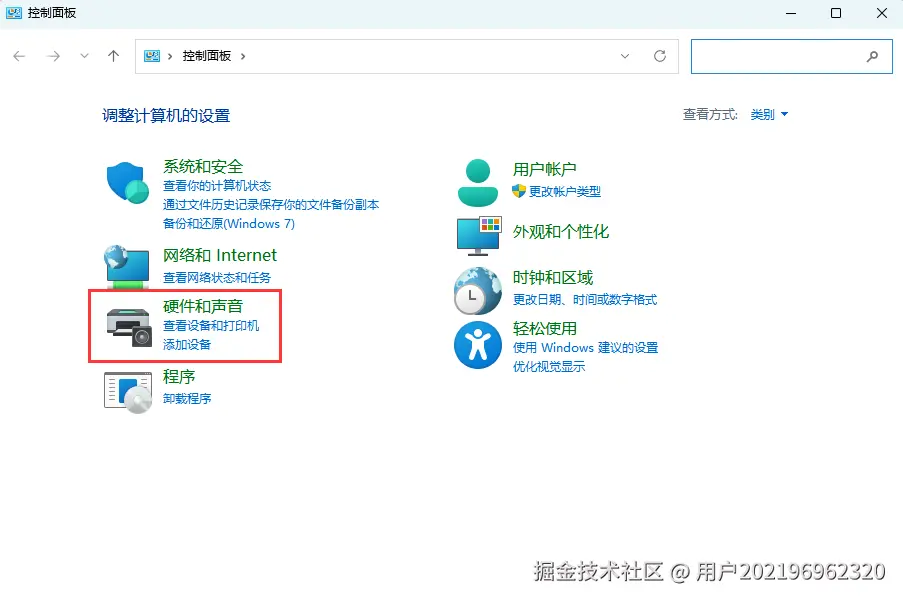Click the 卸载程序 link
The image size is (903, 601).
coord(187,398)
